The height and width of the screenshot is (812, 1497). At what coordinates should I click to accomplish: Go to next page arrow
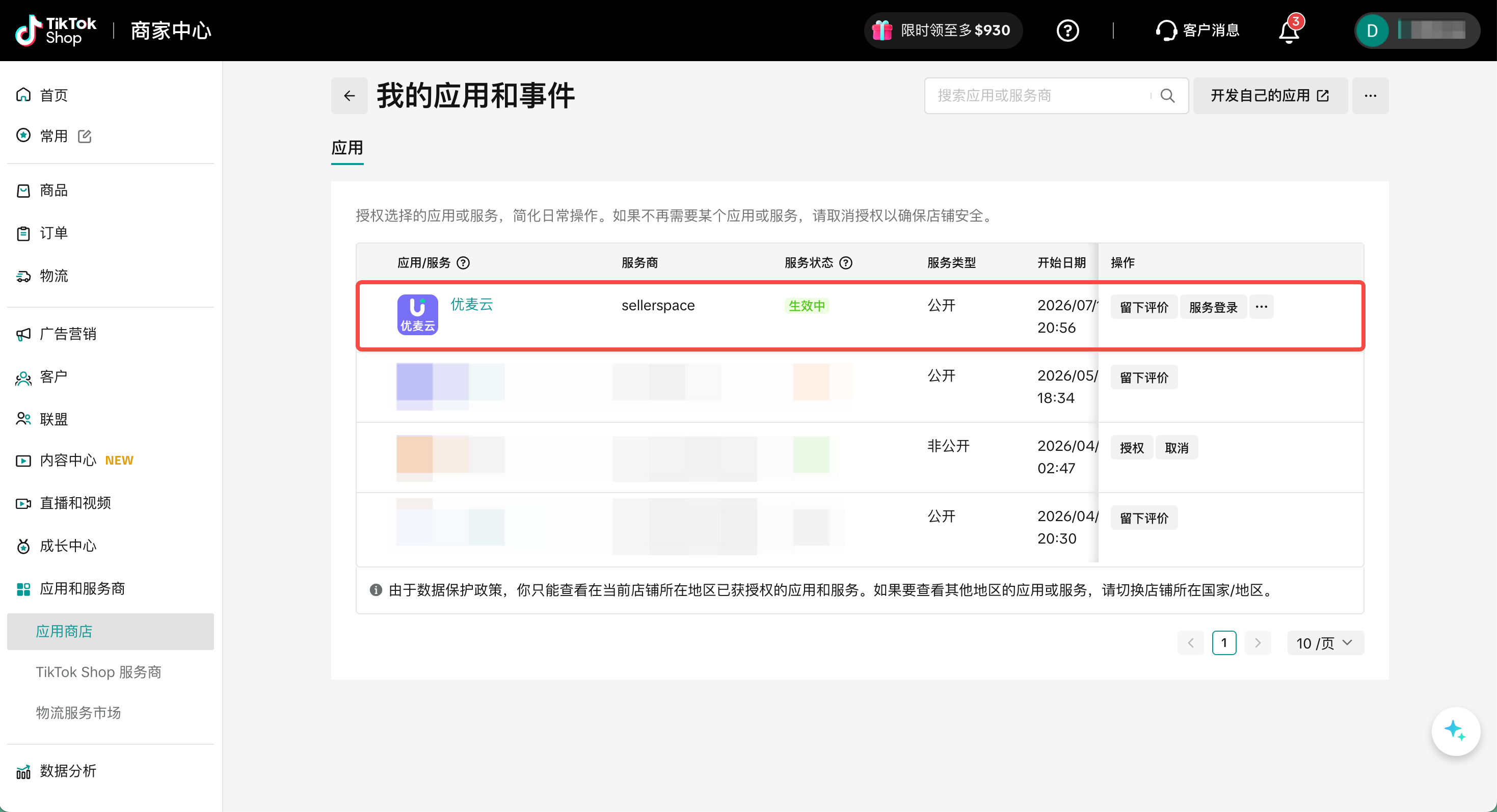point(1258,643)
